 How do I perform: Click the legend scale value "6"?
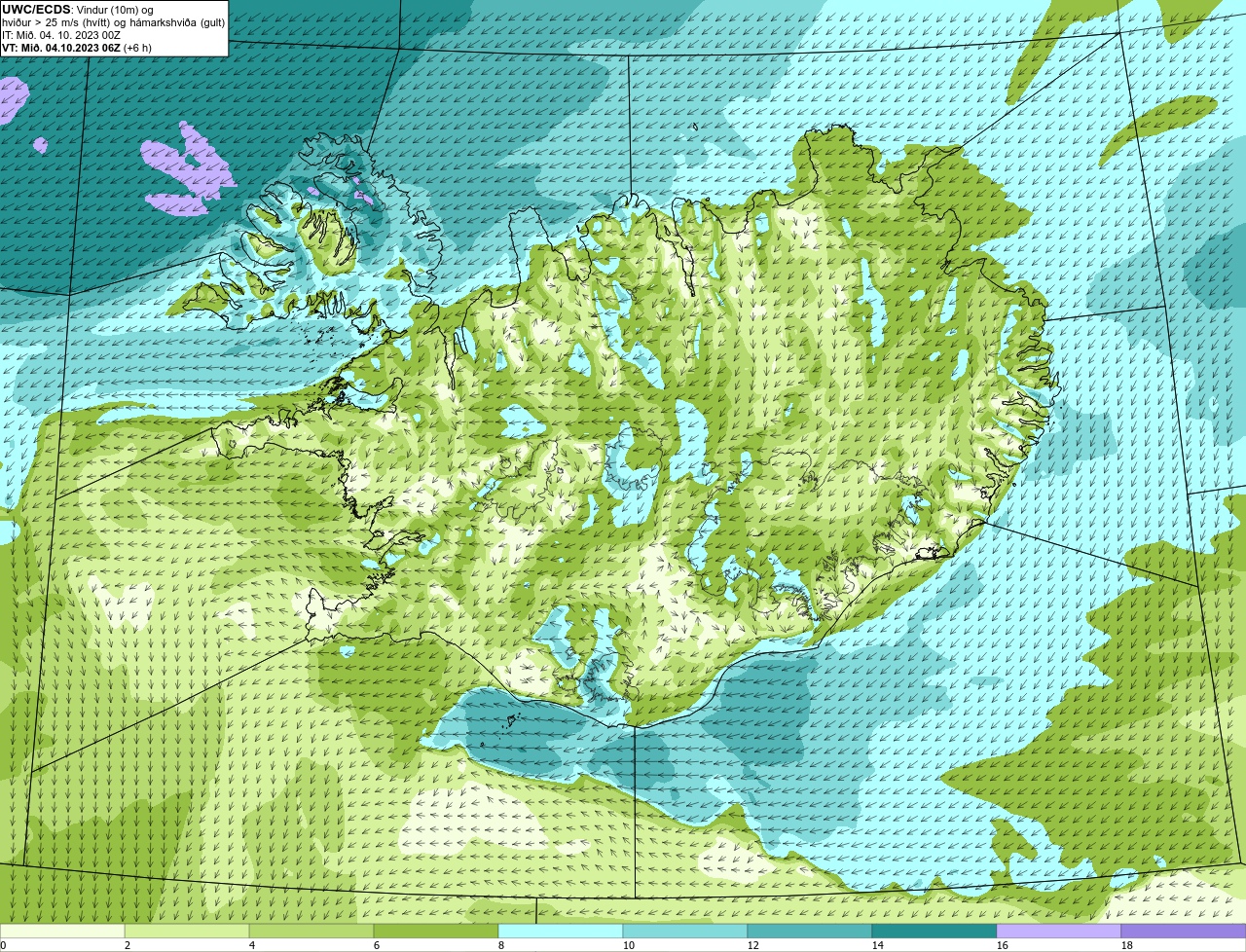coord(377,945)
